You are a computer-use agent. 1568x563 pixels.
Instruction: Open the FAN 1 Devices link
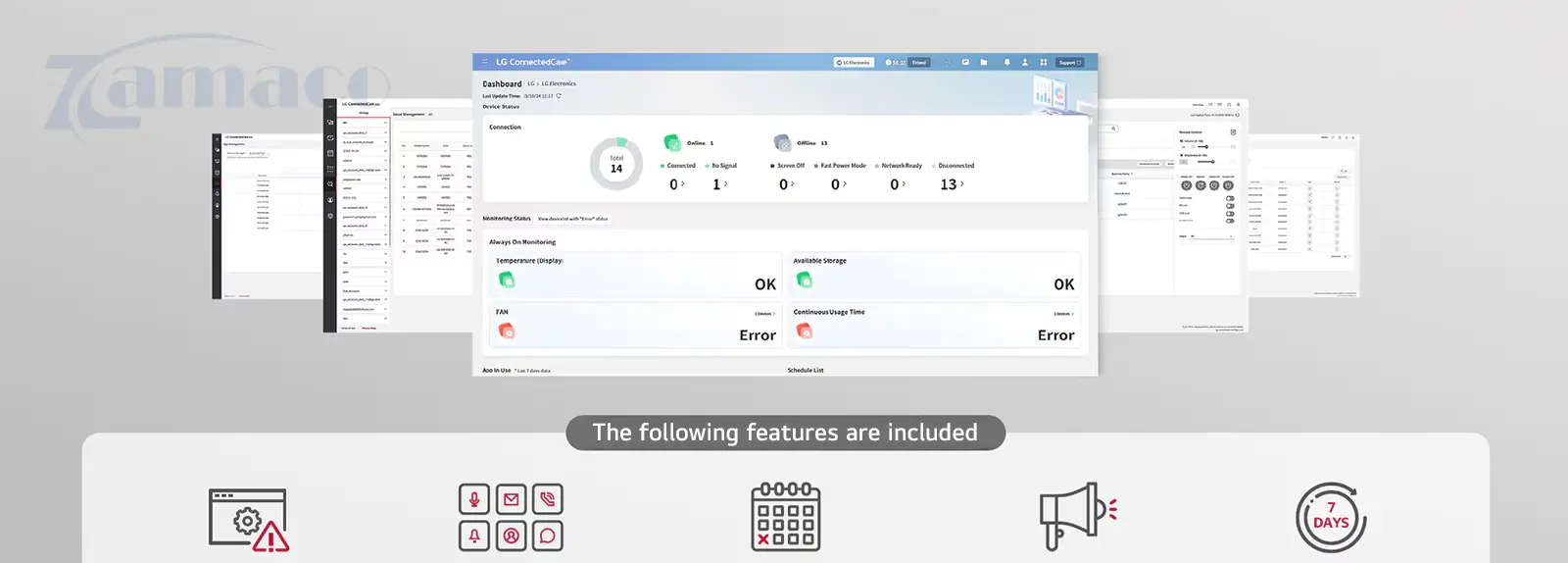click(x=764, y=314)
